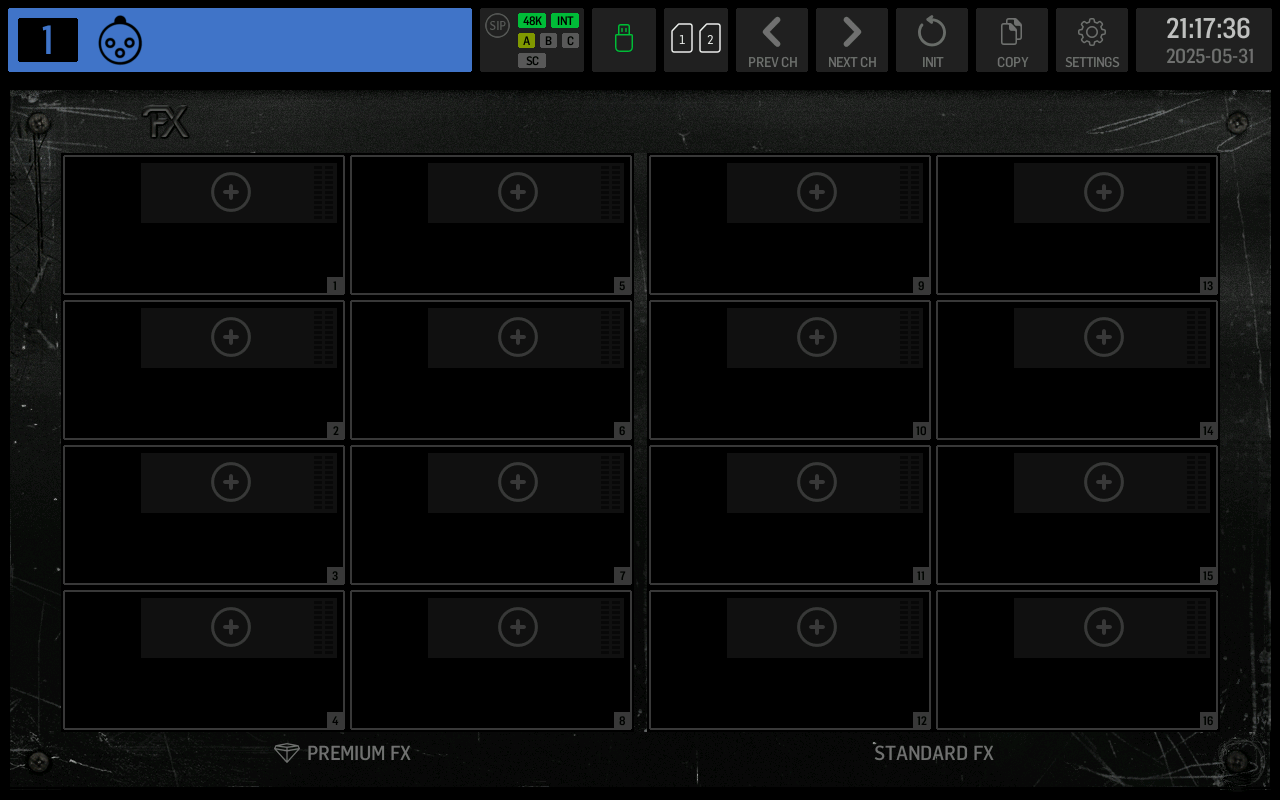Go to next channel with NEXT CH
1280x800 pixels.
[x=852, y=40]
